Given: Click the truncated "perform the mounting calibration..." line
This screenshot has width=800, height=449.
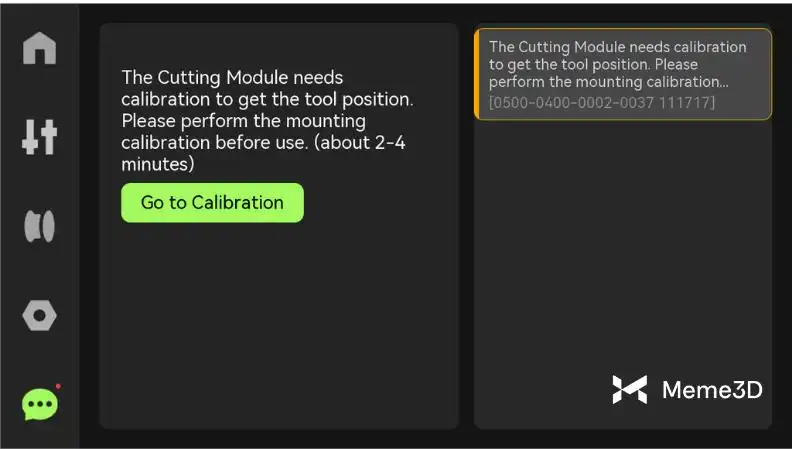Looking at the screenshot, I should pyautogui.click(x=608, y=82).
